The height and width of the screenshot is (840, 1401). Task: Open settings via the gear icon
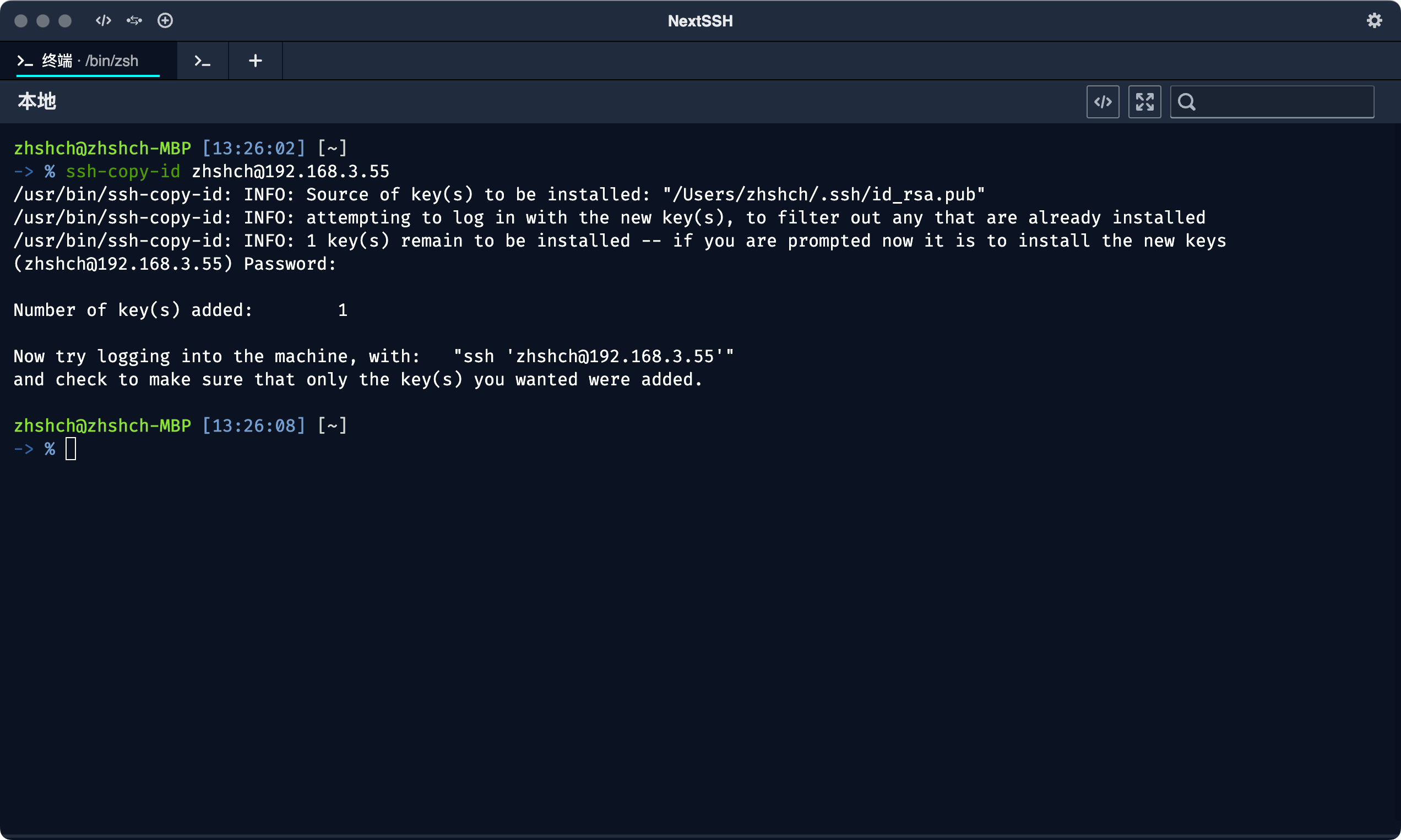[x=1375, y=21]
